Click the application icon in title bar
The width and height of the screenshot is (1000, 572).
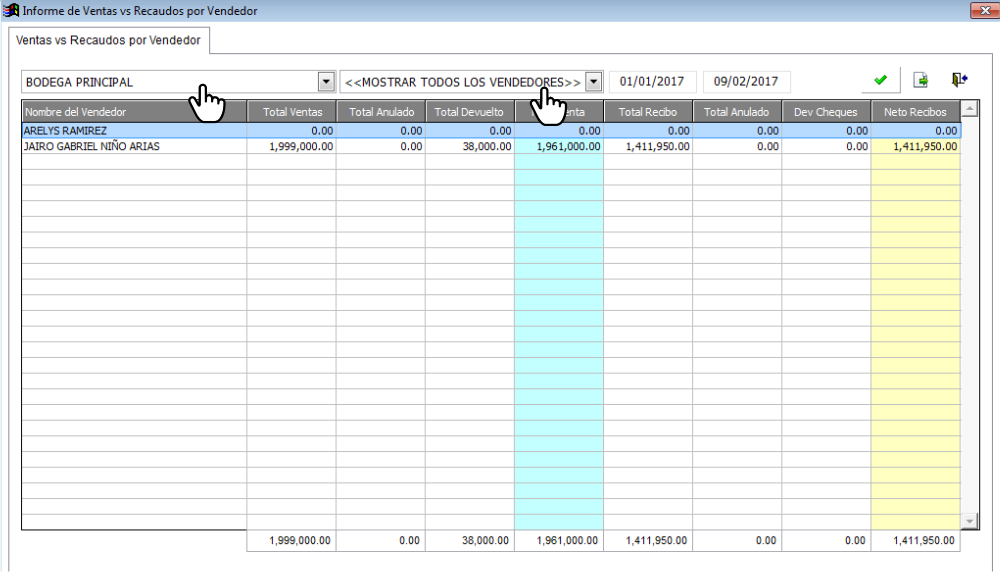[11, 10]
